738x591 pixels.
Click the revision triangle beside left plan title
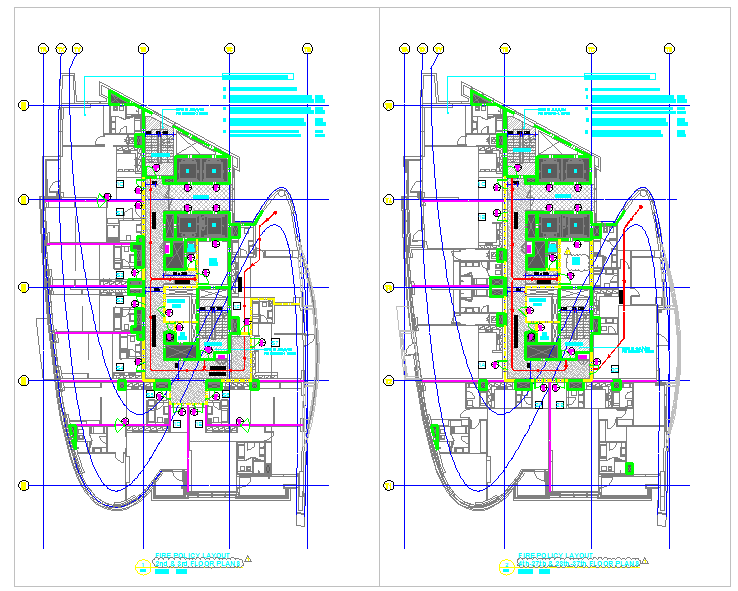coord(250,559)
